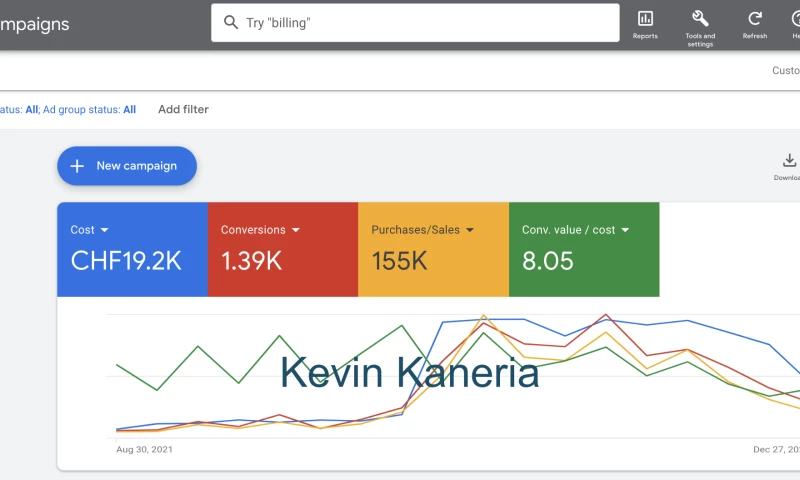Image resolution: width=800 pixels, height=480 pixels.
Task: Expand the Conversions metric dropdown arrow
Action: [x=295, y=230]
